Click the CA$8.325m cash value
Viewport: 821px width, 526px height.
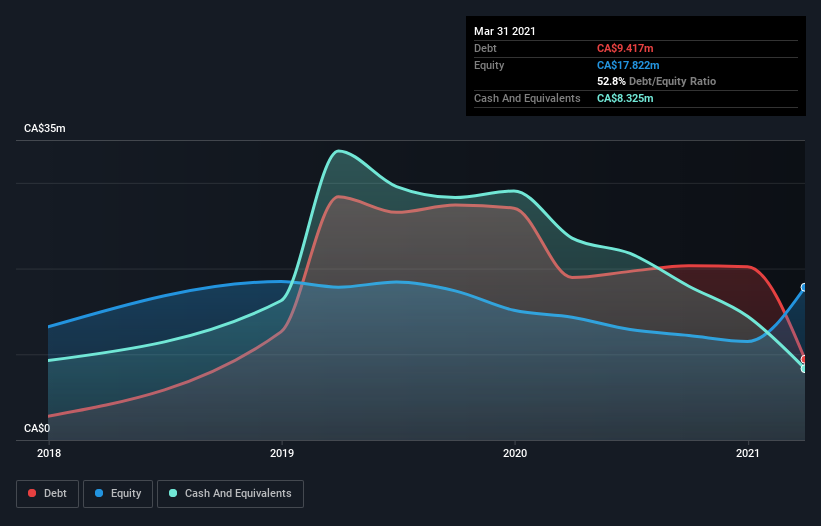625,98
